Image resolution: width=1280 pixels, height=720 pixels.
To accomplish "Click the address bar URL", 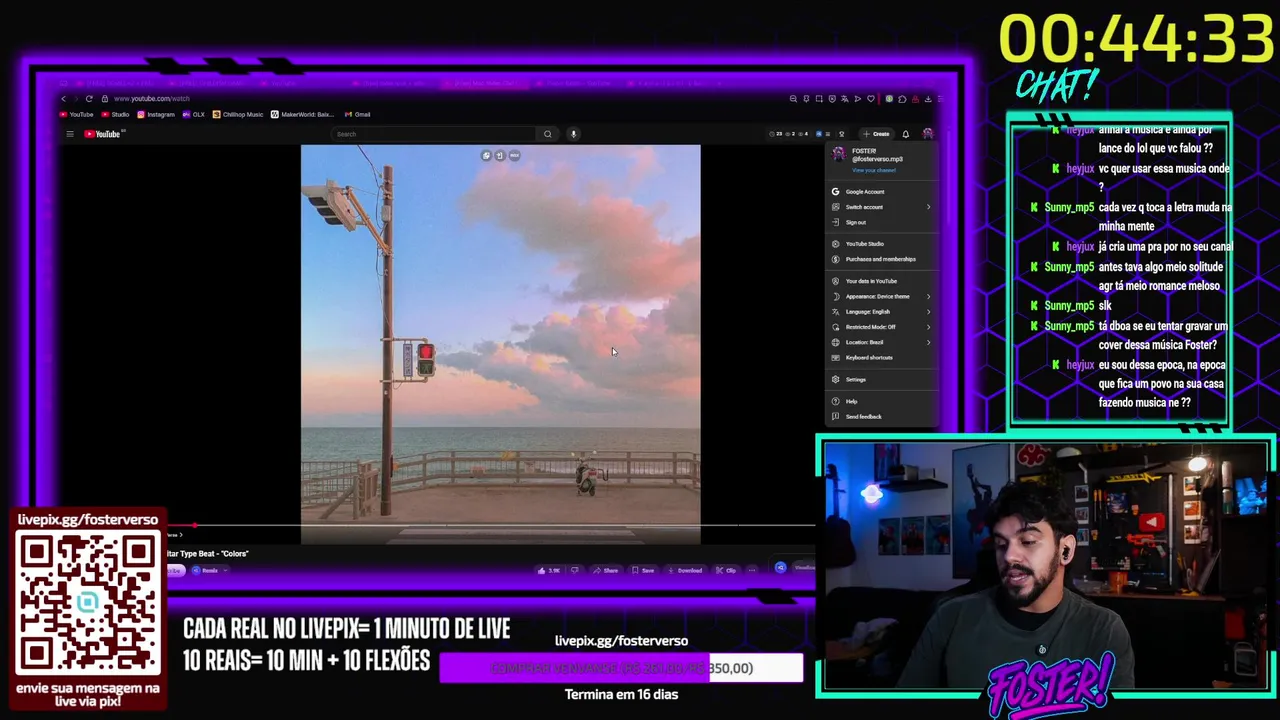I will tap(152, 99).
